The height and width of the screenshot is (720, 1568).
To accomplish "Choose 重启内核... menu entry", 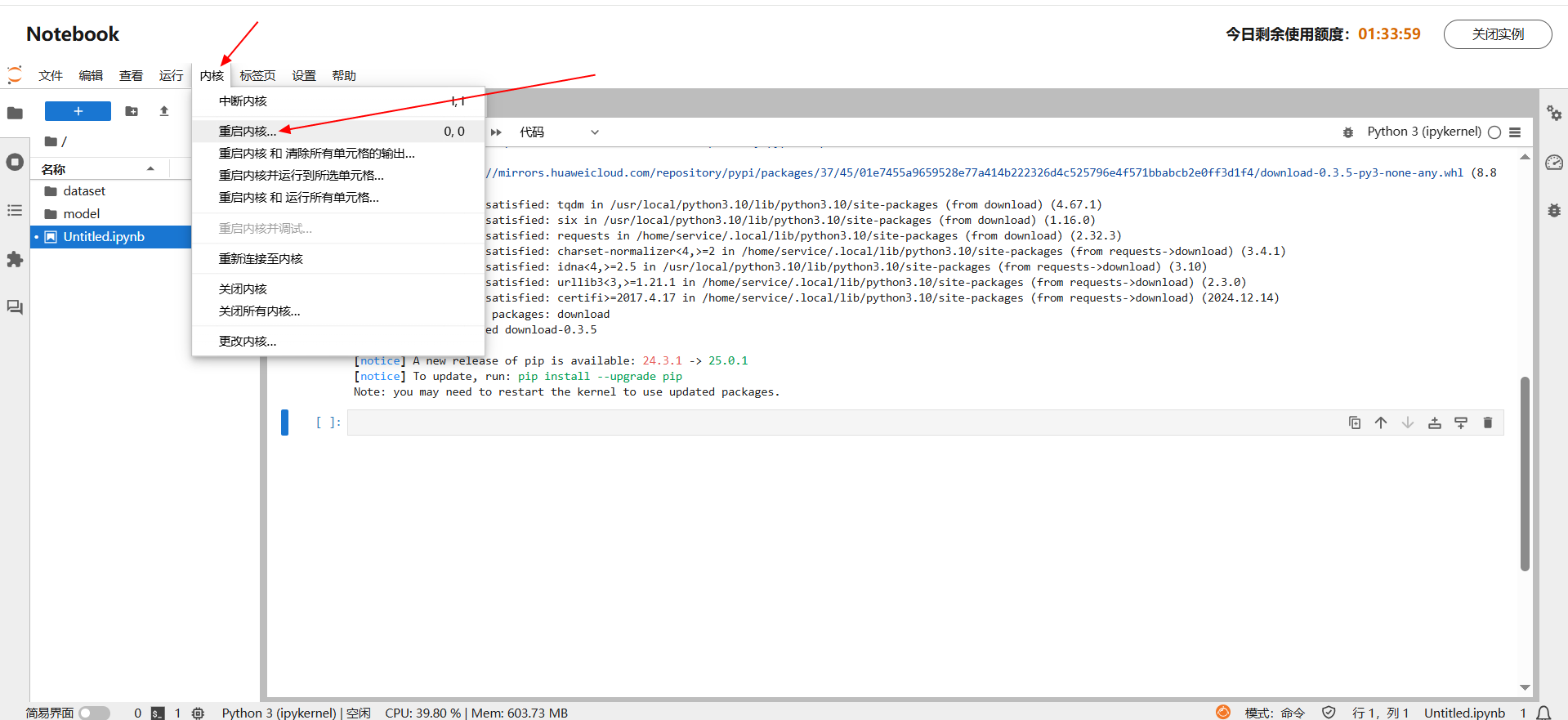I will click(338, 132).
